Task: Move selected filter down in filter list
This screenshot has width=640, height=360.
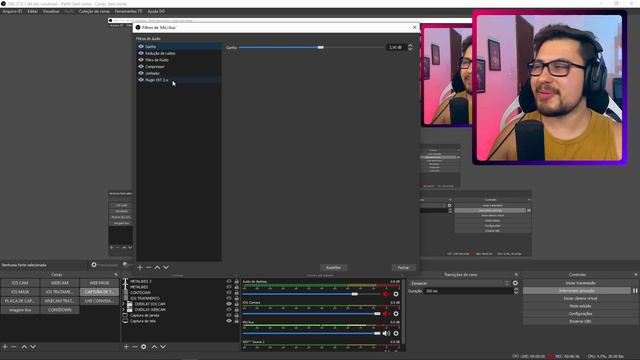Action: [166, 267]
